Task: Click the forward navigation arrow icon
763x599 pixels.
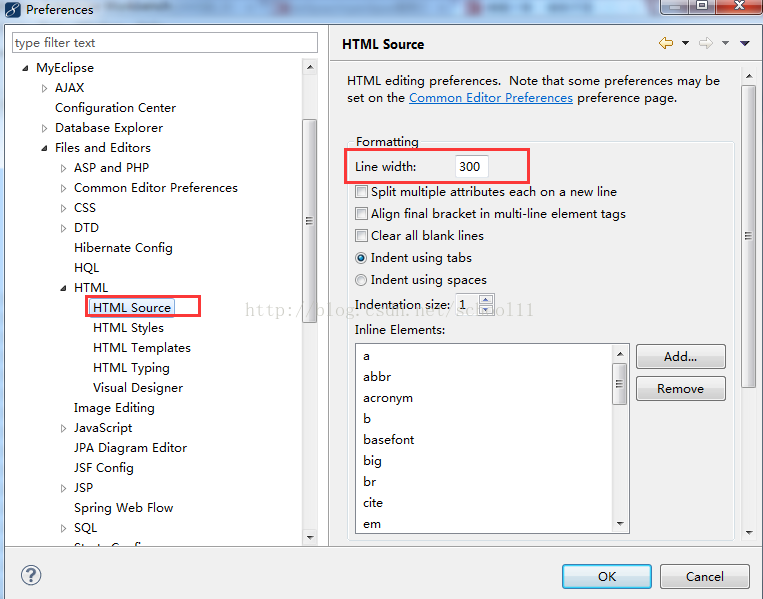Action: coord(705,43)
